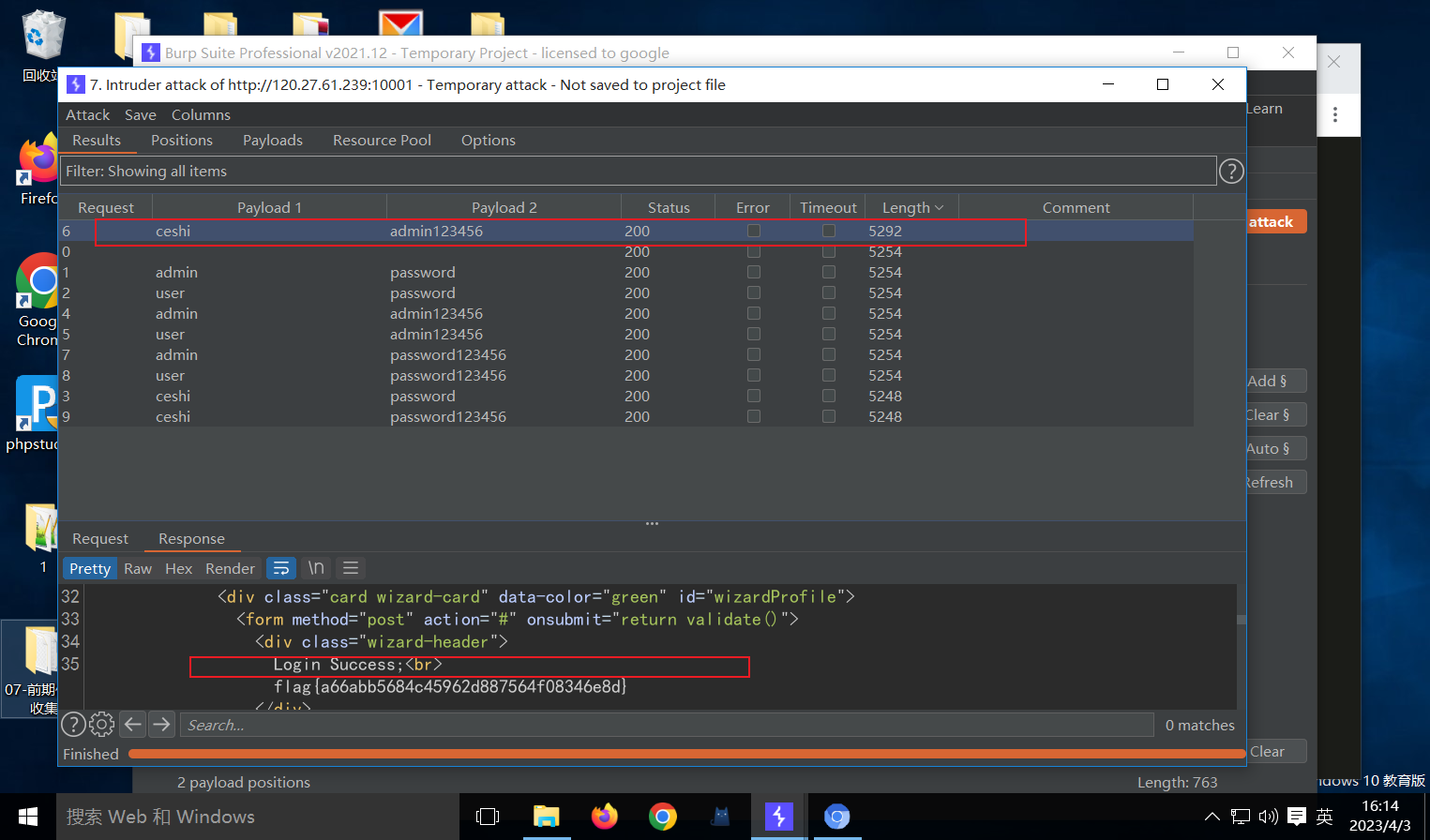The image size is (1430, 840).
Task: Click the Windows search box on taskbar
Action: 258,817
